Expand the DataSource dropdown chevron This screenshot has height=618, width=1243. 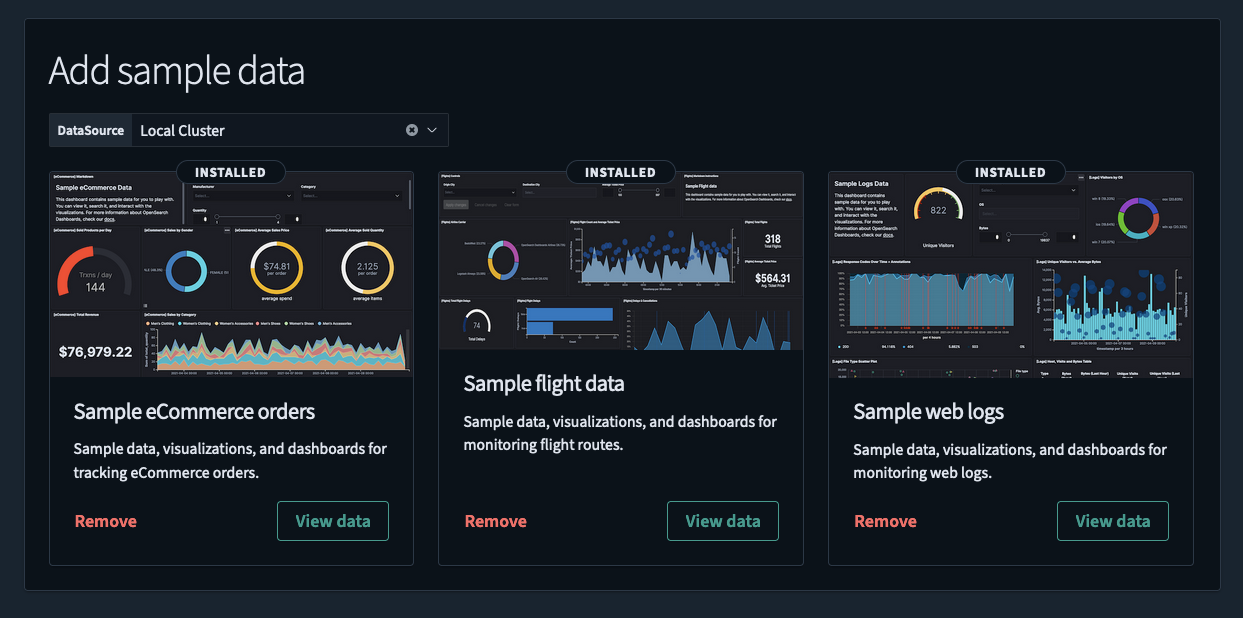point(433,130)
